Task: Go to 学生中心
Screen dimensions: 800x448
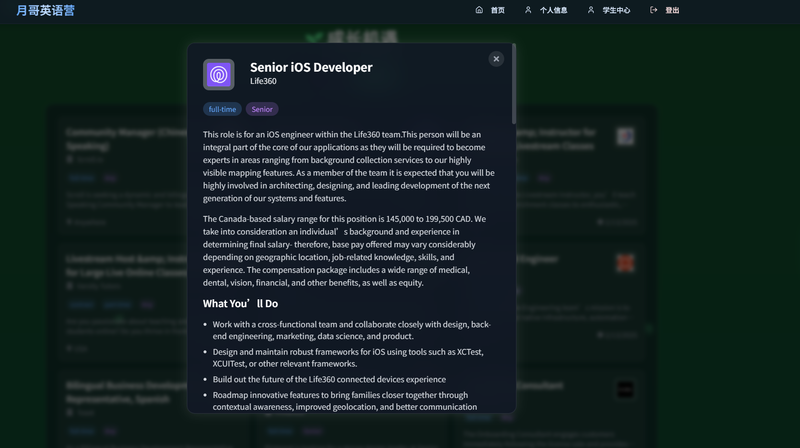Action: click(x=616, y=10)
